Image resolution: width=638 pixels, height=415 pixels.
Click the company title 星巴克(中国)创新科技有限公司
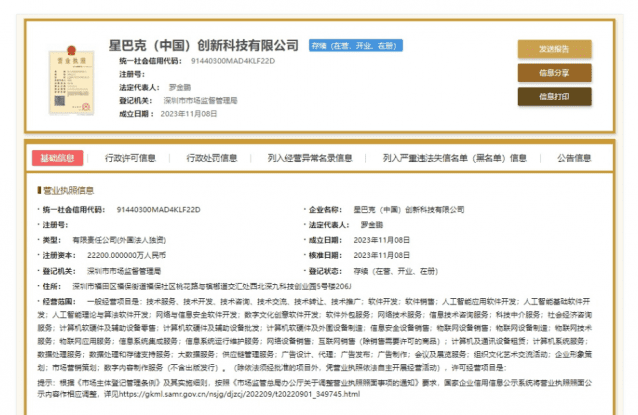tap(203, 45)
